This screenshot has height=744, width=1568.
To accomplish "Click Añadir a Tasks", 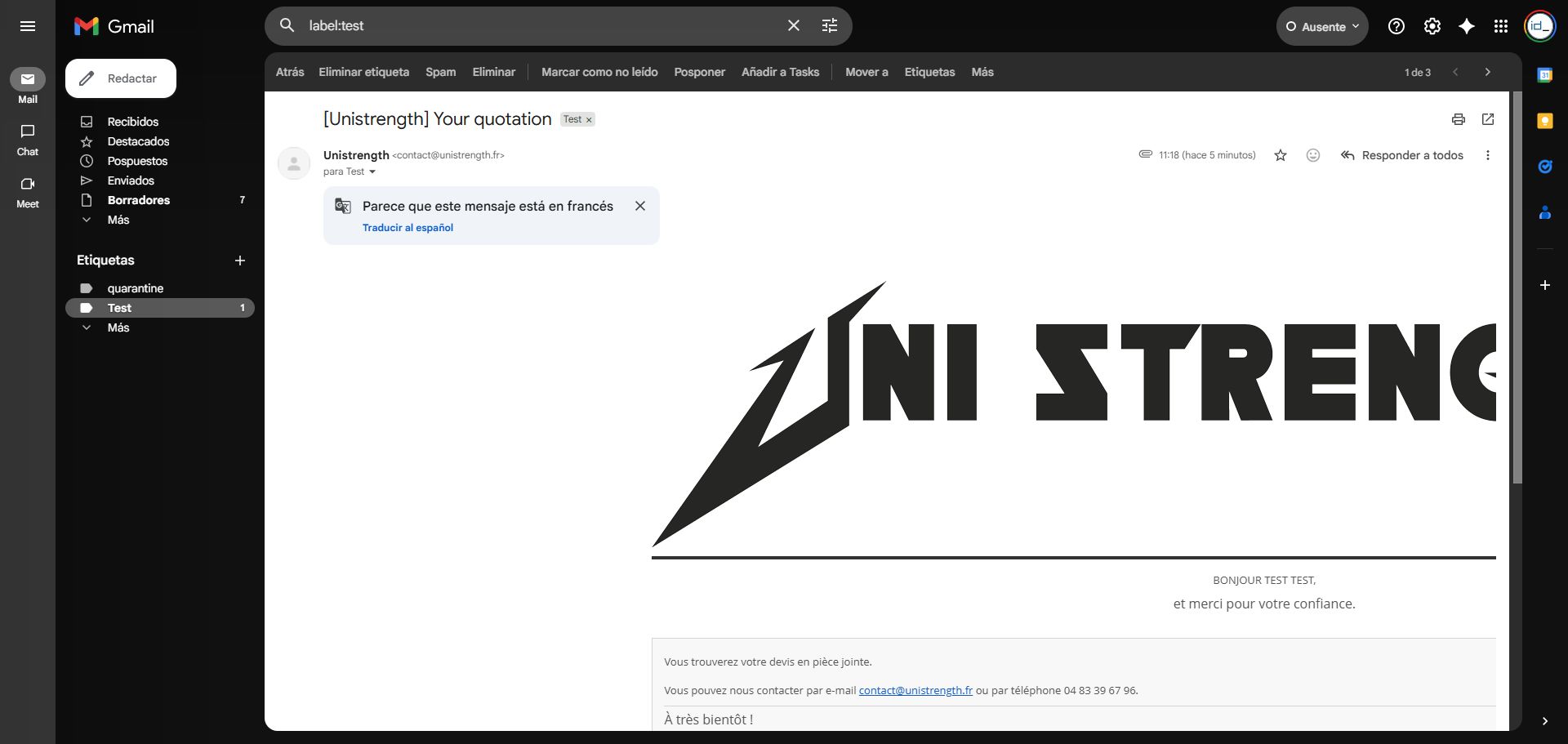I will (x=780, y=72).
